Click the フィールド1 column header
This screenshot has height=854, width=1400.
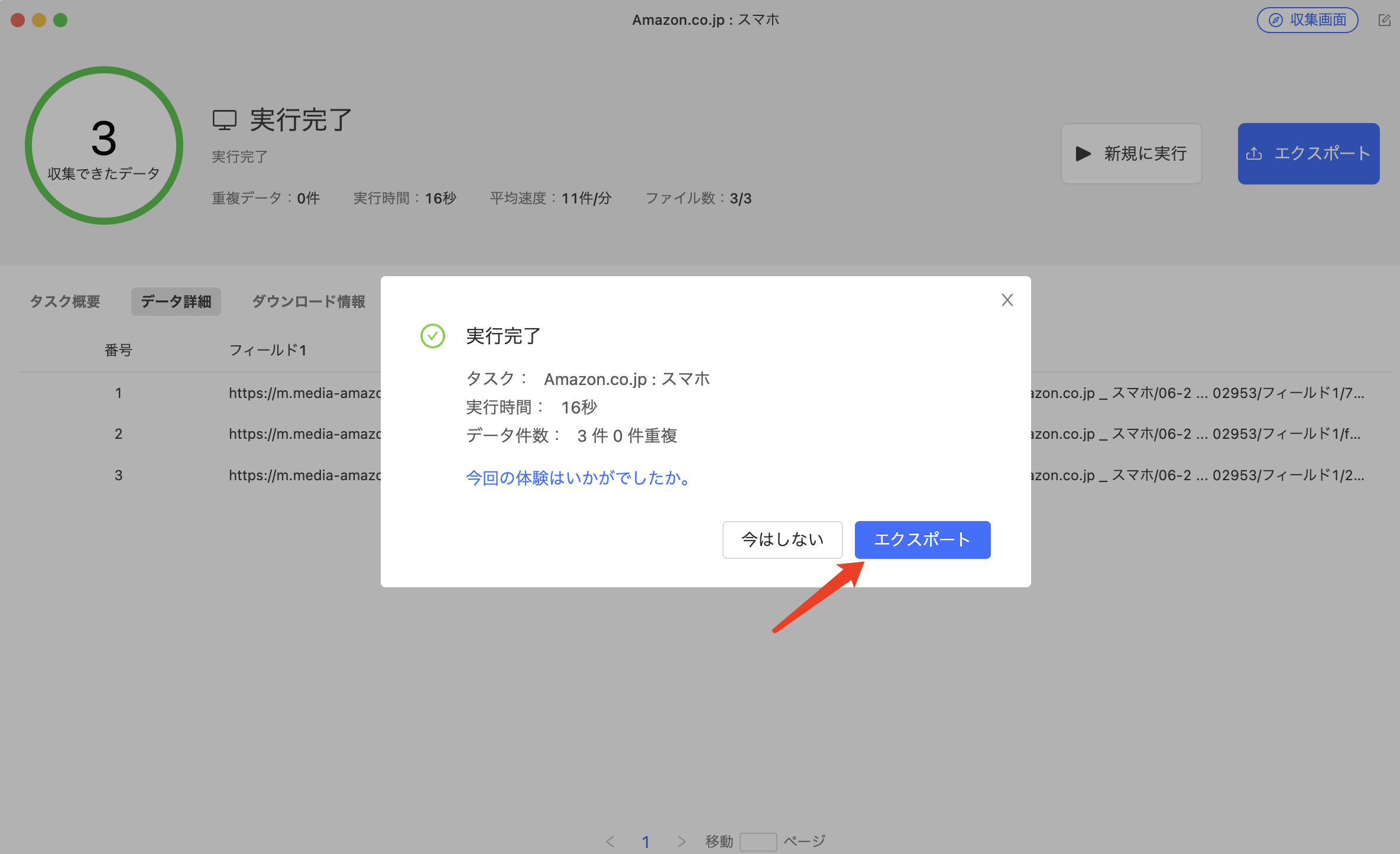(267, 350)
